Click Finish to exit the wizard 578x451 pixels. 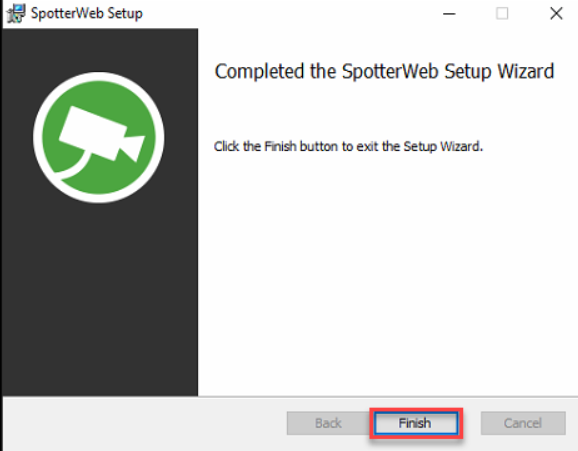click(x=416, y=423)
